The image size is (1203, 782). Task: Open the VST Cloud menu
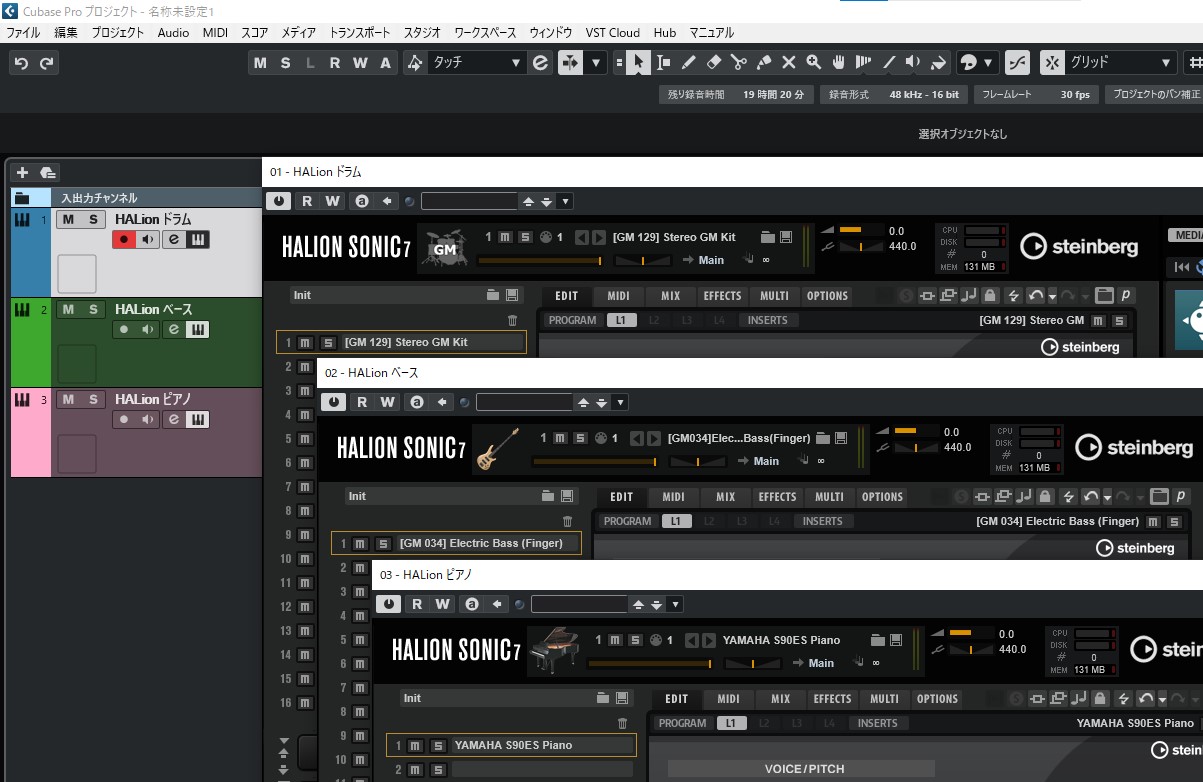(x=612, y=33)
